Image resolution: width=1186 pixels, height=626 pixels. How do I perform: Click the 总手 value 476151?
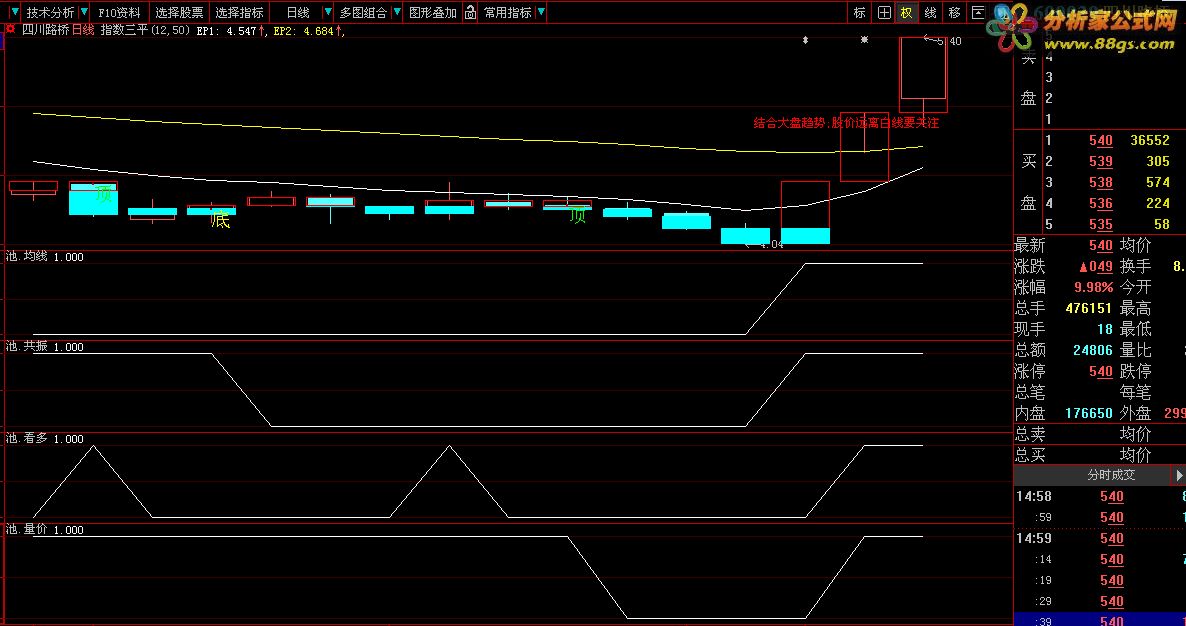click(1088, 308)
